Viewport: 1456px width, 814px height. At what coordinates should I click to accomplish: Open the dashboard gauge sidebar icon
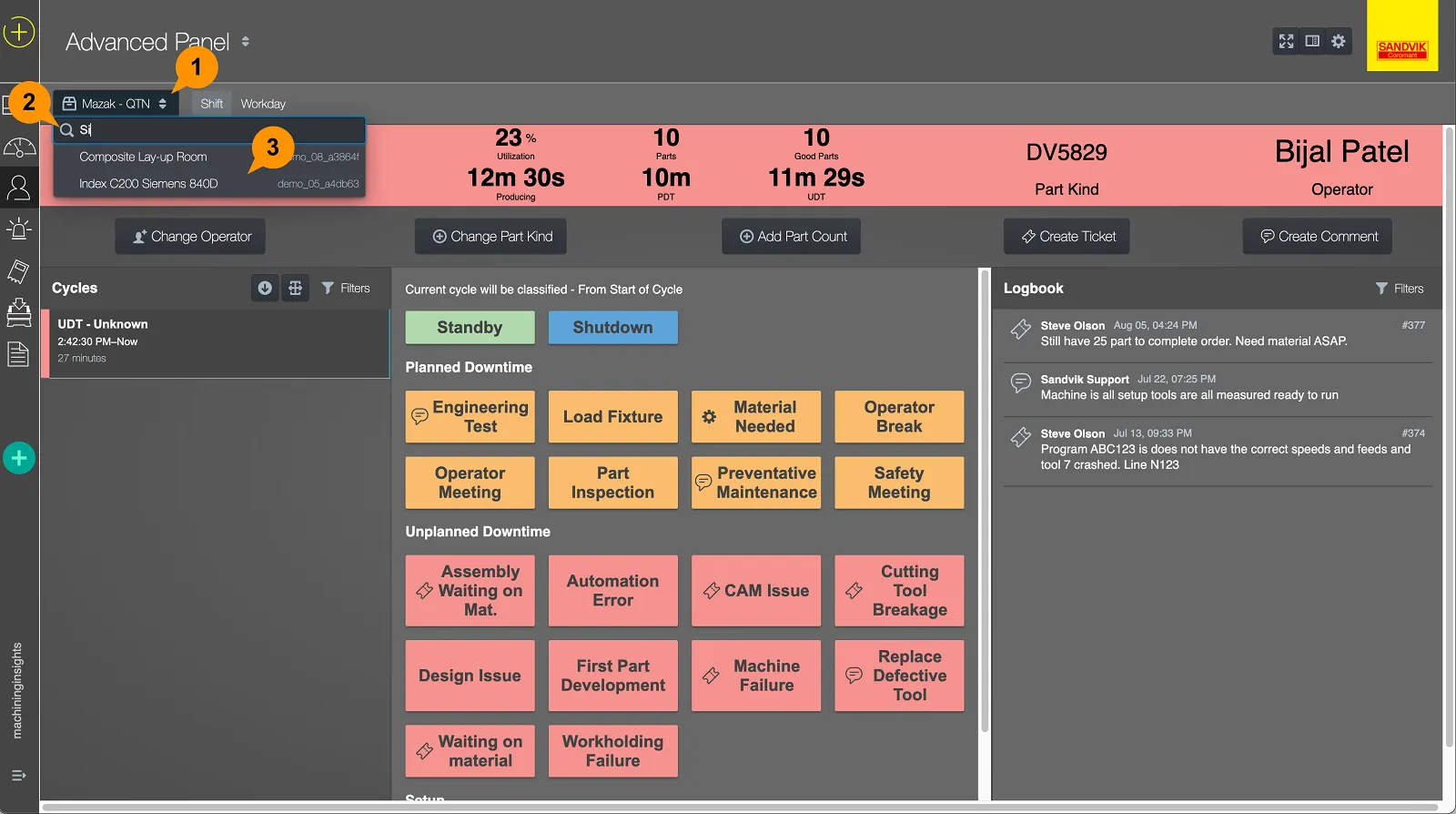[x=19, y=148]
